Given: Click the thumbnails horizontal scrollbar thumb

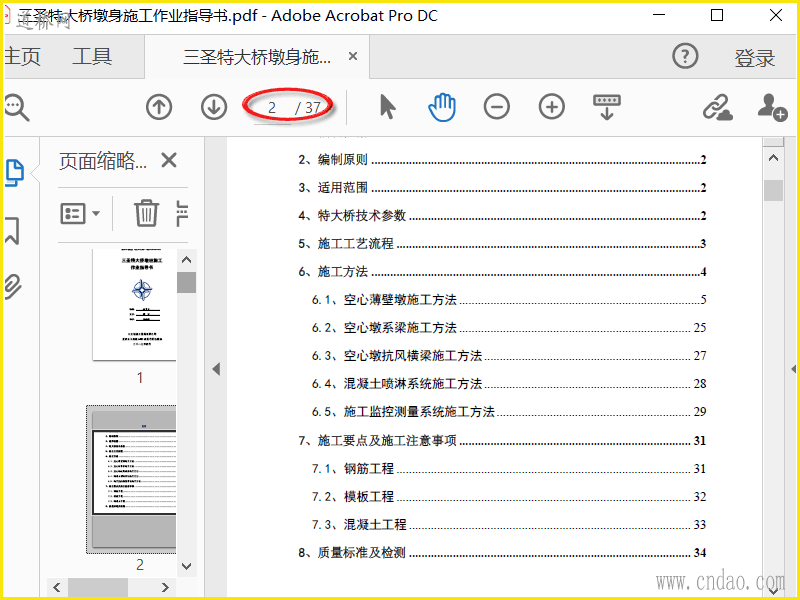Looking at the screenshot, I should point(98,587).
